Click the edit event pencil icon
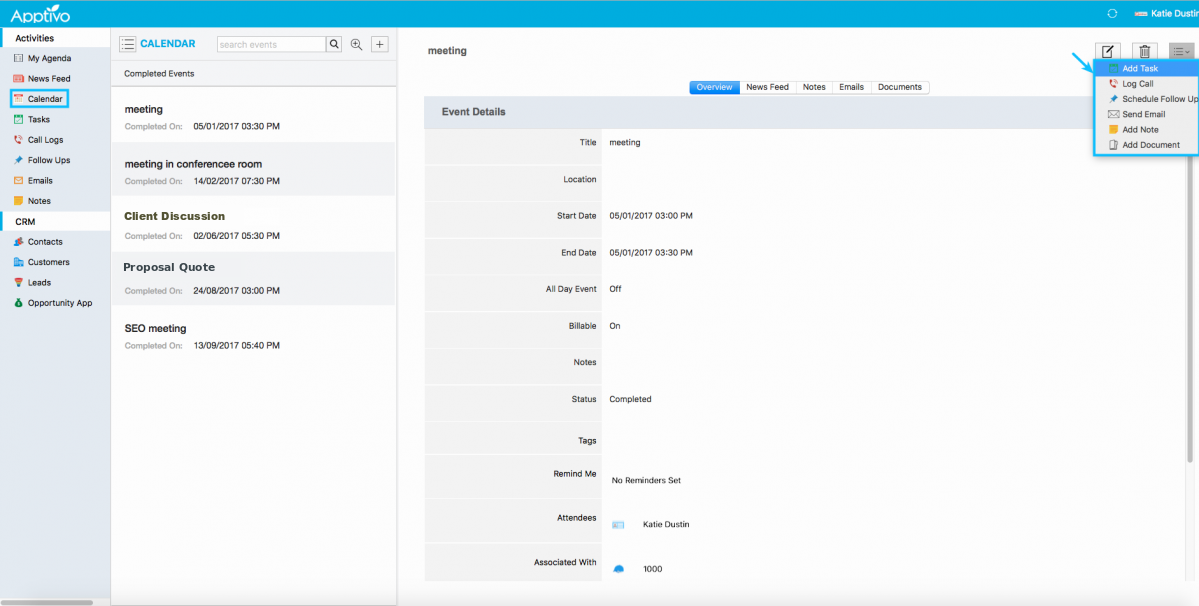The image size is (1199, 606). (1107, 52)
